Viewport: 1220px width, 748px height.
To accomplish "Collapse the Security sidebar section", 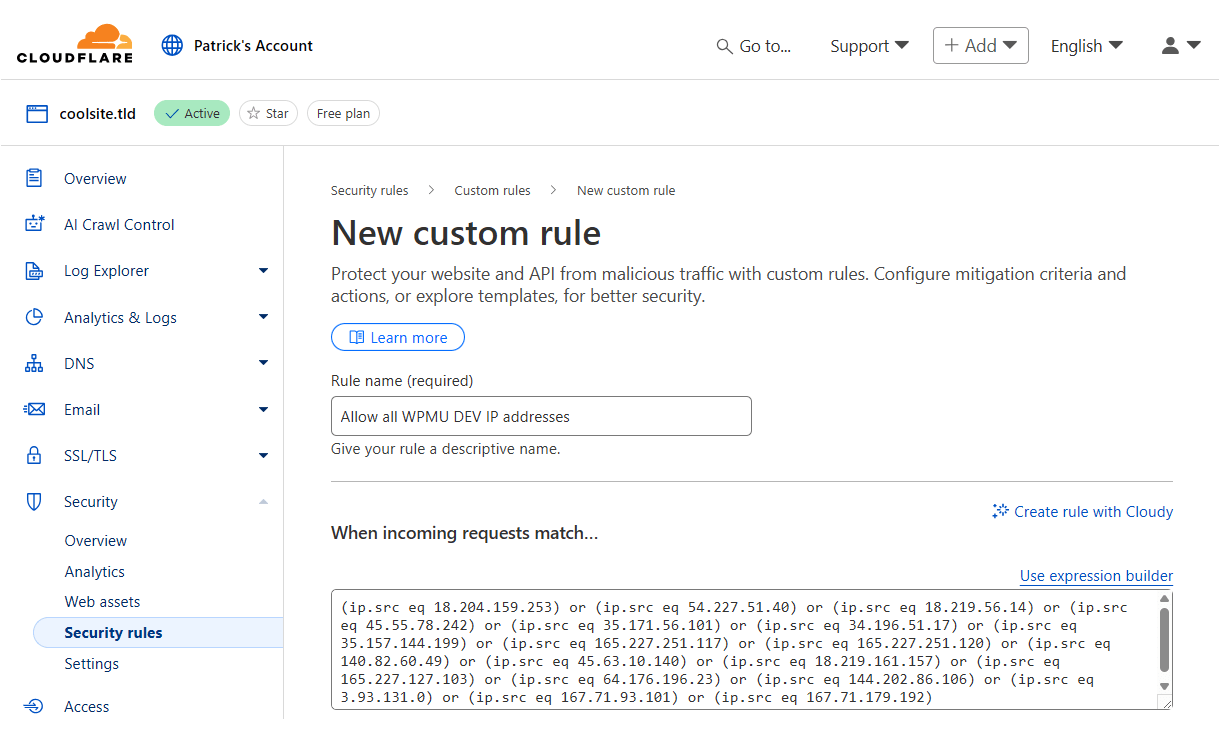I will pyautogui.click(x=263, y=502).
